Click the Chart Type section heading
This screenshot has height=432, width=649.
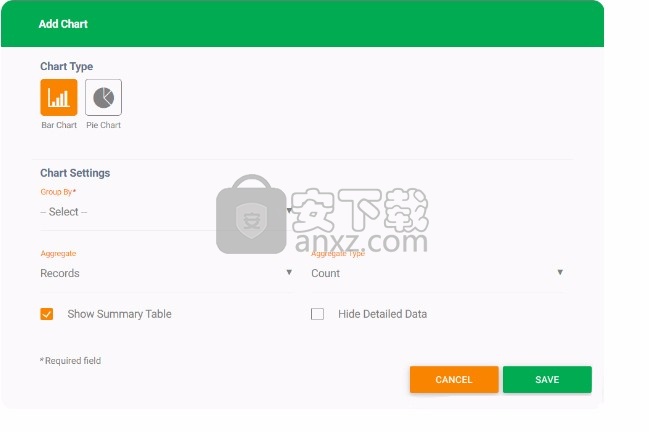point(66,67)
